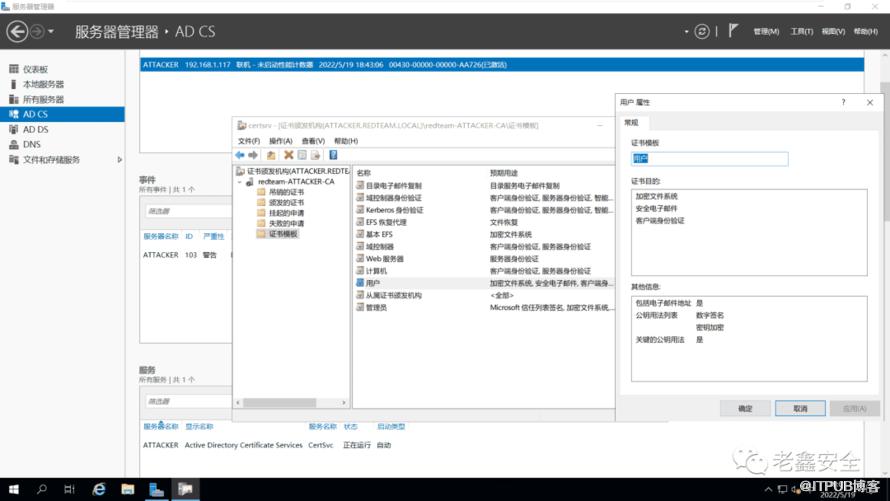Click certsrv toolbar back arrow
The height and width of the screenshot is (501, 890).
point(240,155)
